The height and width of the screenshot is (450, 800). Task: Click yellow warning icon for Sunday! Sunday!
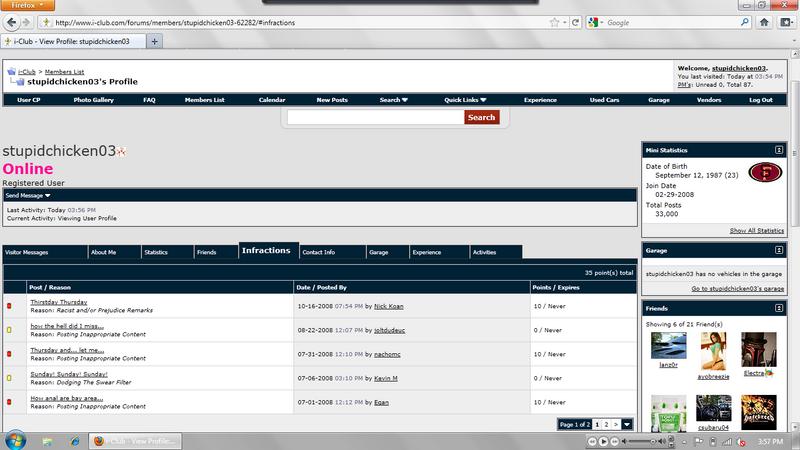click(x=9, y=377)
